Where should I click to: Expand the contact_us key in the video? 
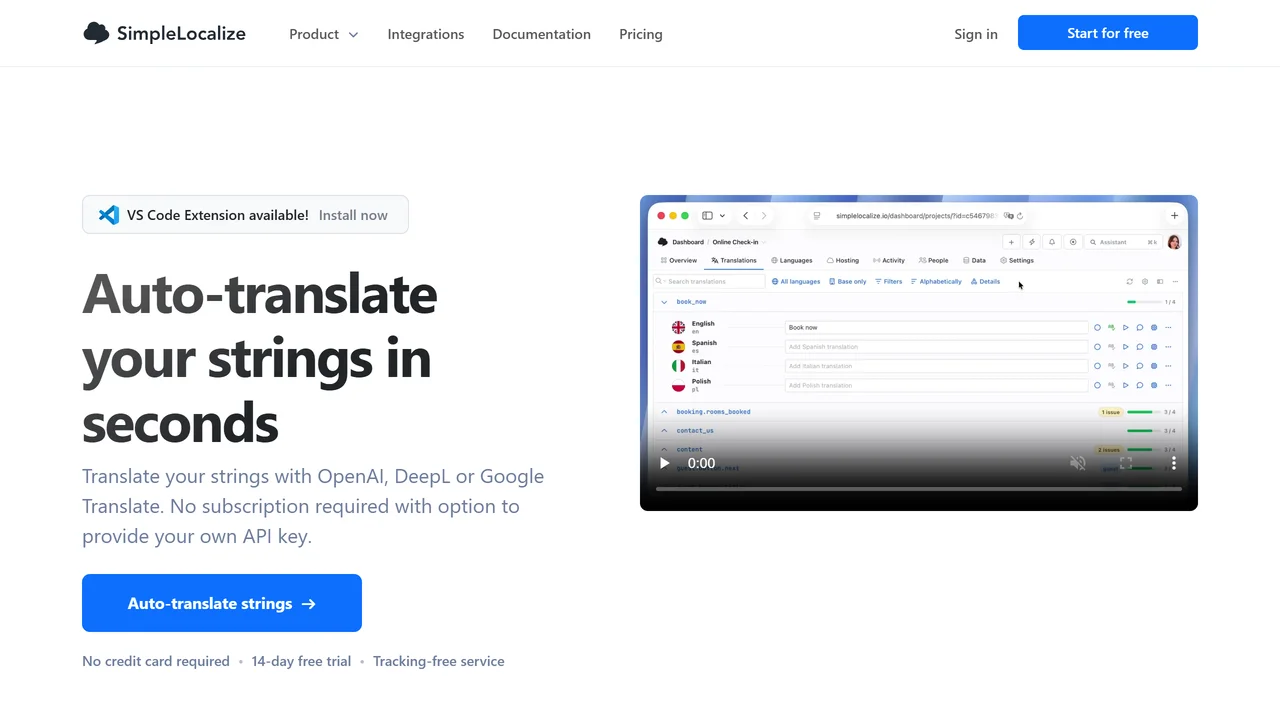[x=664, y=431]
